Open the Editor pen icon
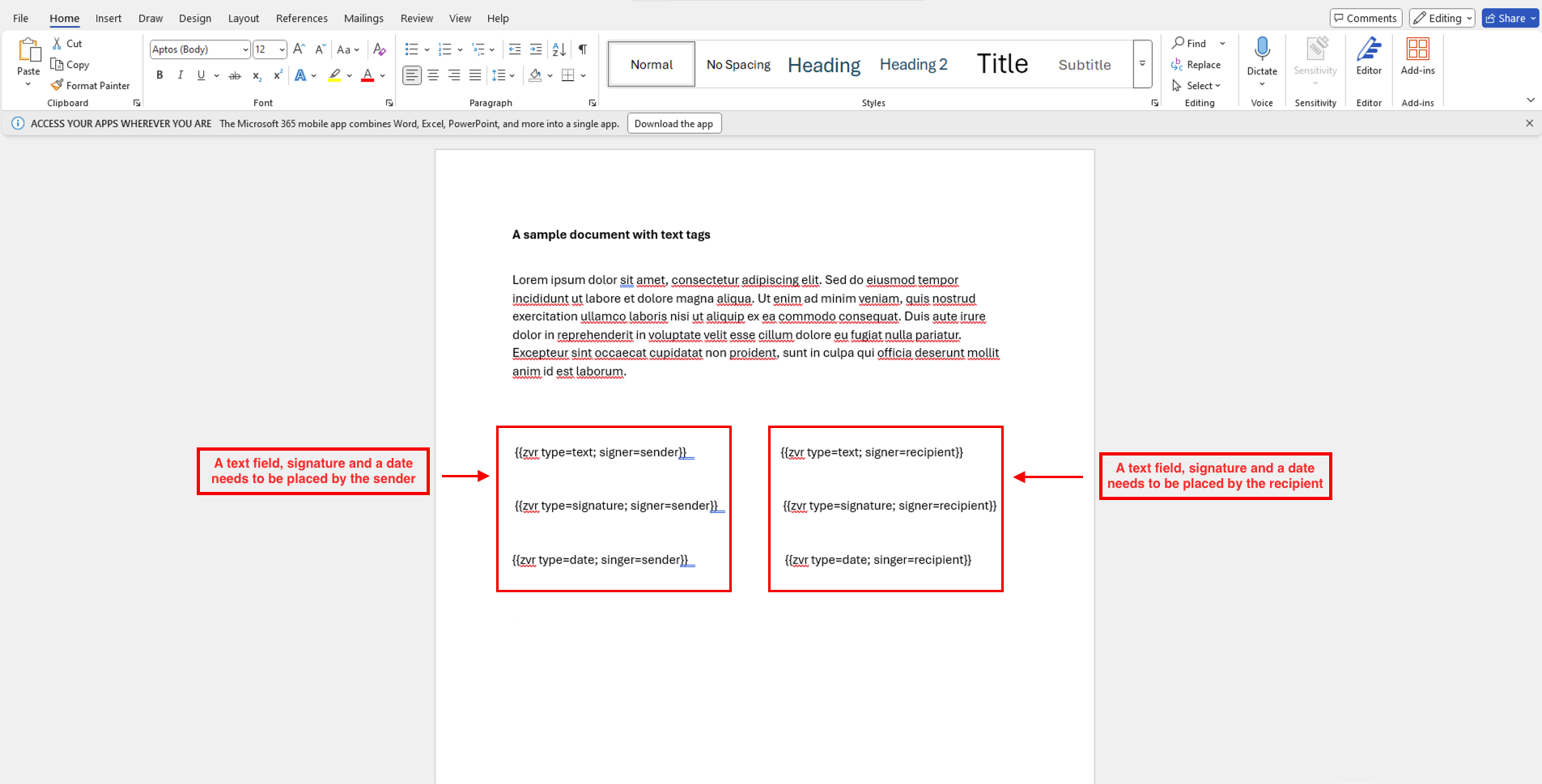The width and height of the screenshot is (1542, 784). [x=1369, y=49]
